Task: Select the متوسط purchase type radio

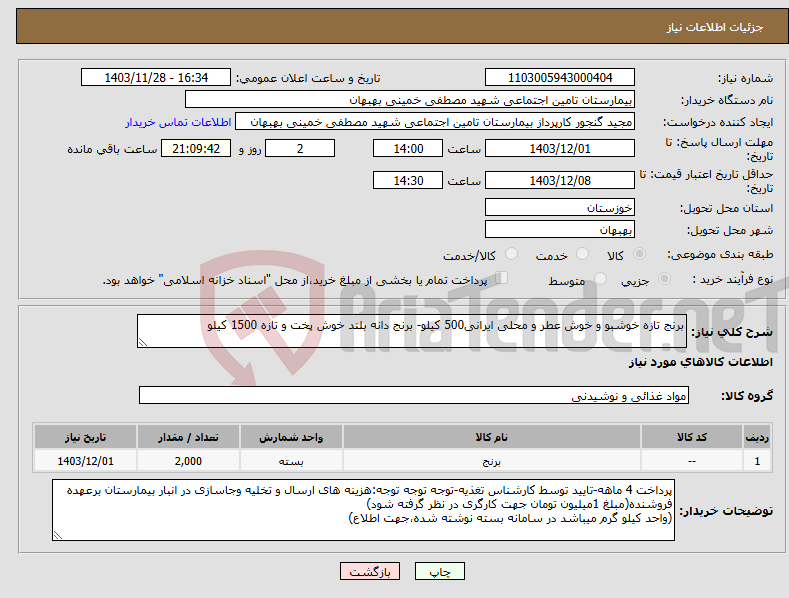Action: [600, 278]
